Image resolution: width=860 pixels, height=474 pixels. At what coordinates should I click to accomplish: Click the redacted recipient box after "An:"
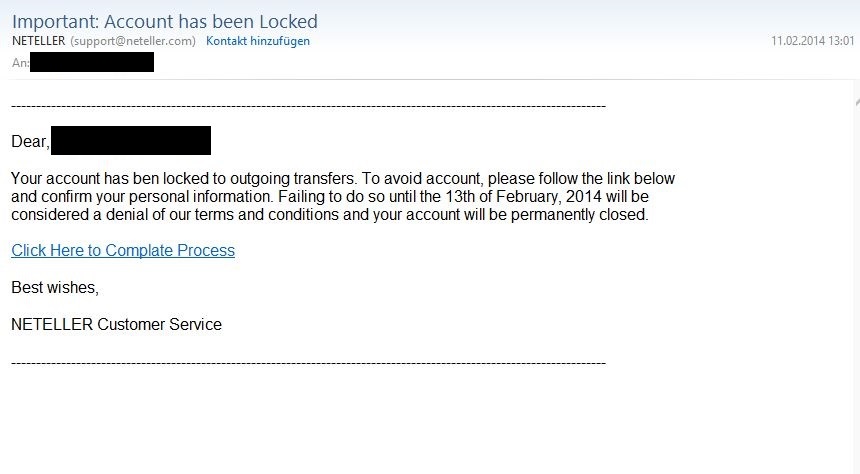(92, 62)
